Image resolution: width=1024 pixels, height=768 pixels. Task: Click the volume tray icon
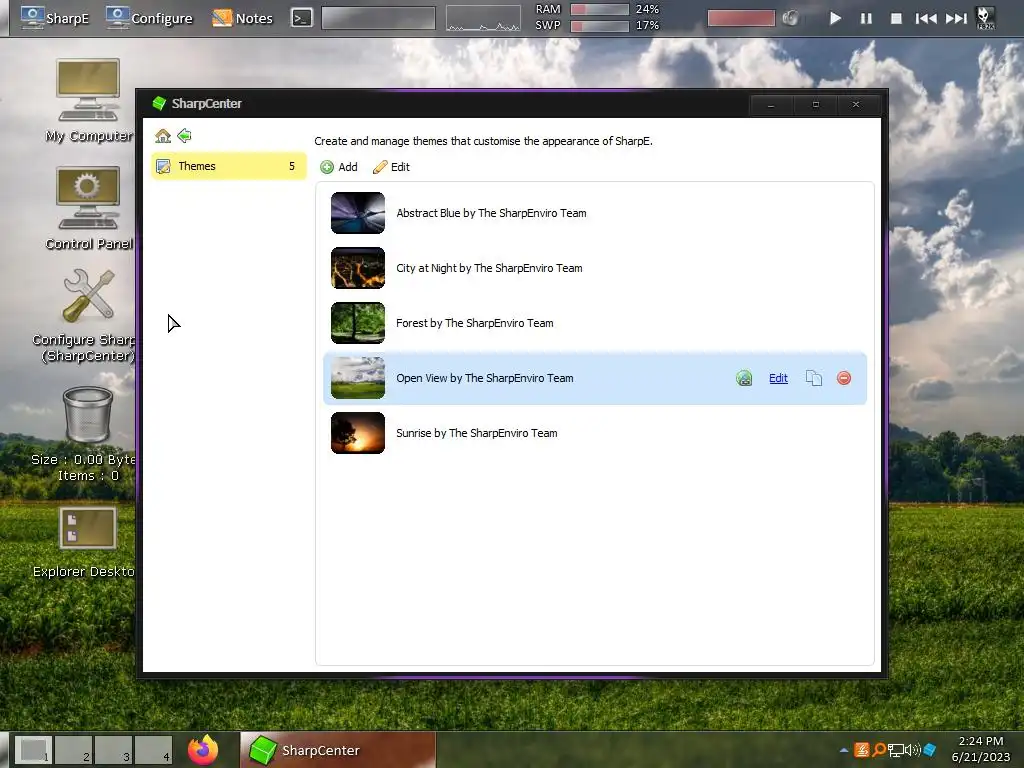[x=913, y=750]
